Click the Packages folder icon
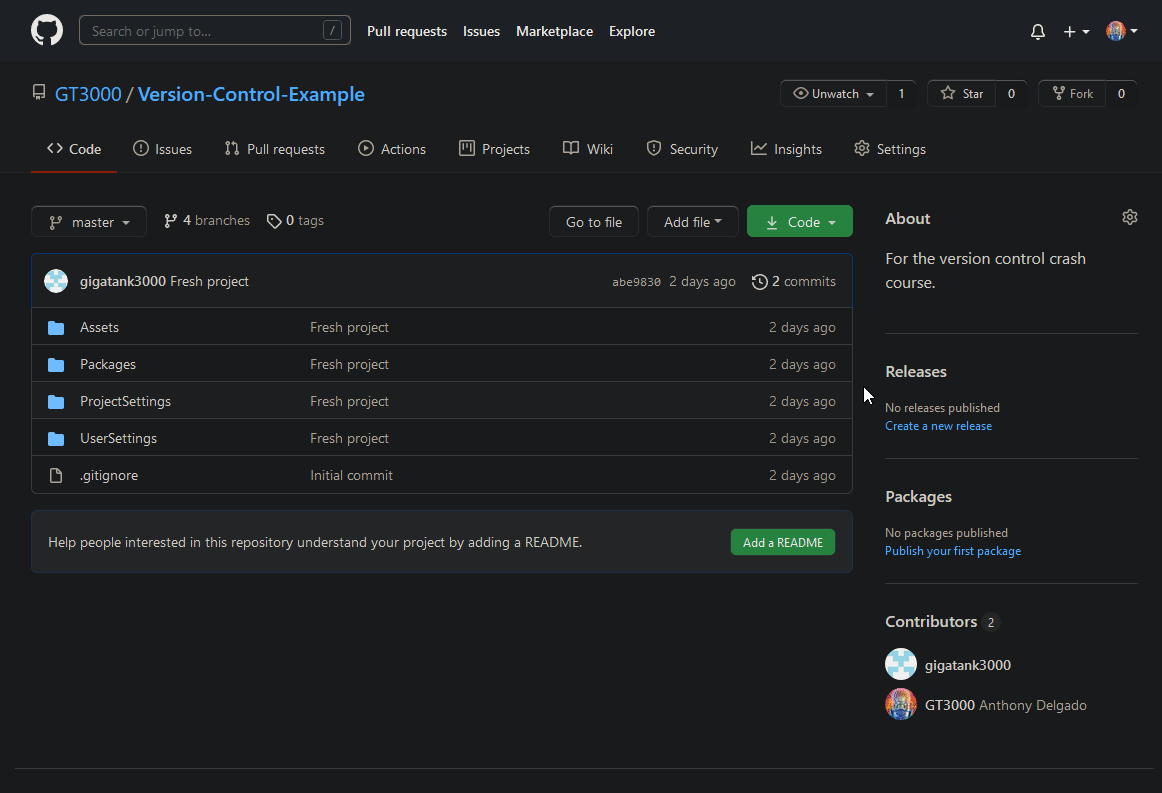This screenshot has width=1162, height=793. 56,365
